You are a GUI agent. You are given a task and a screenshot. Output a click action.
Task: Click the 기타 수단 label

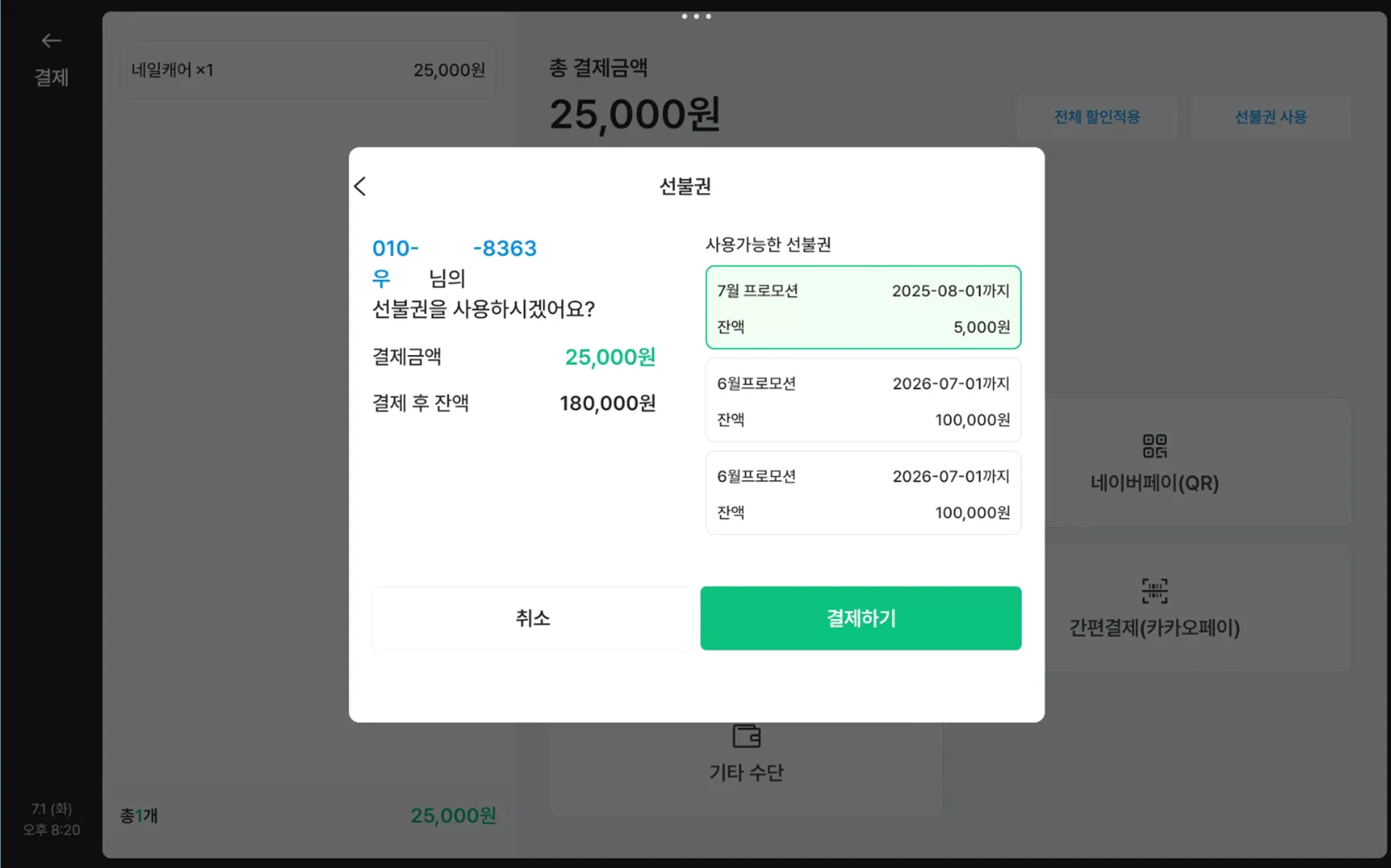[746, 772]
